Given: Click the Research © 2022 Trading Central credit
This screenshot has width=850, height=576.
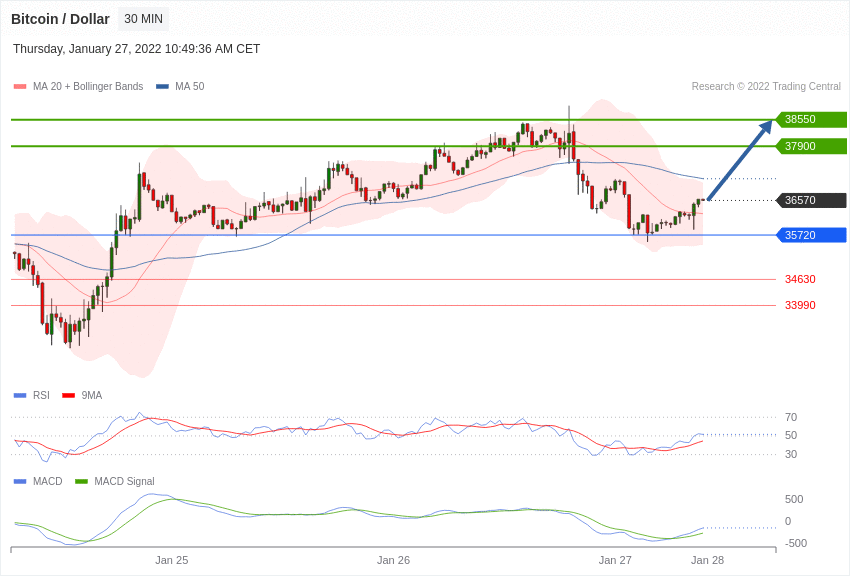Looking at the screenshot, I should tap(766, 87).
